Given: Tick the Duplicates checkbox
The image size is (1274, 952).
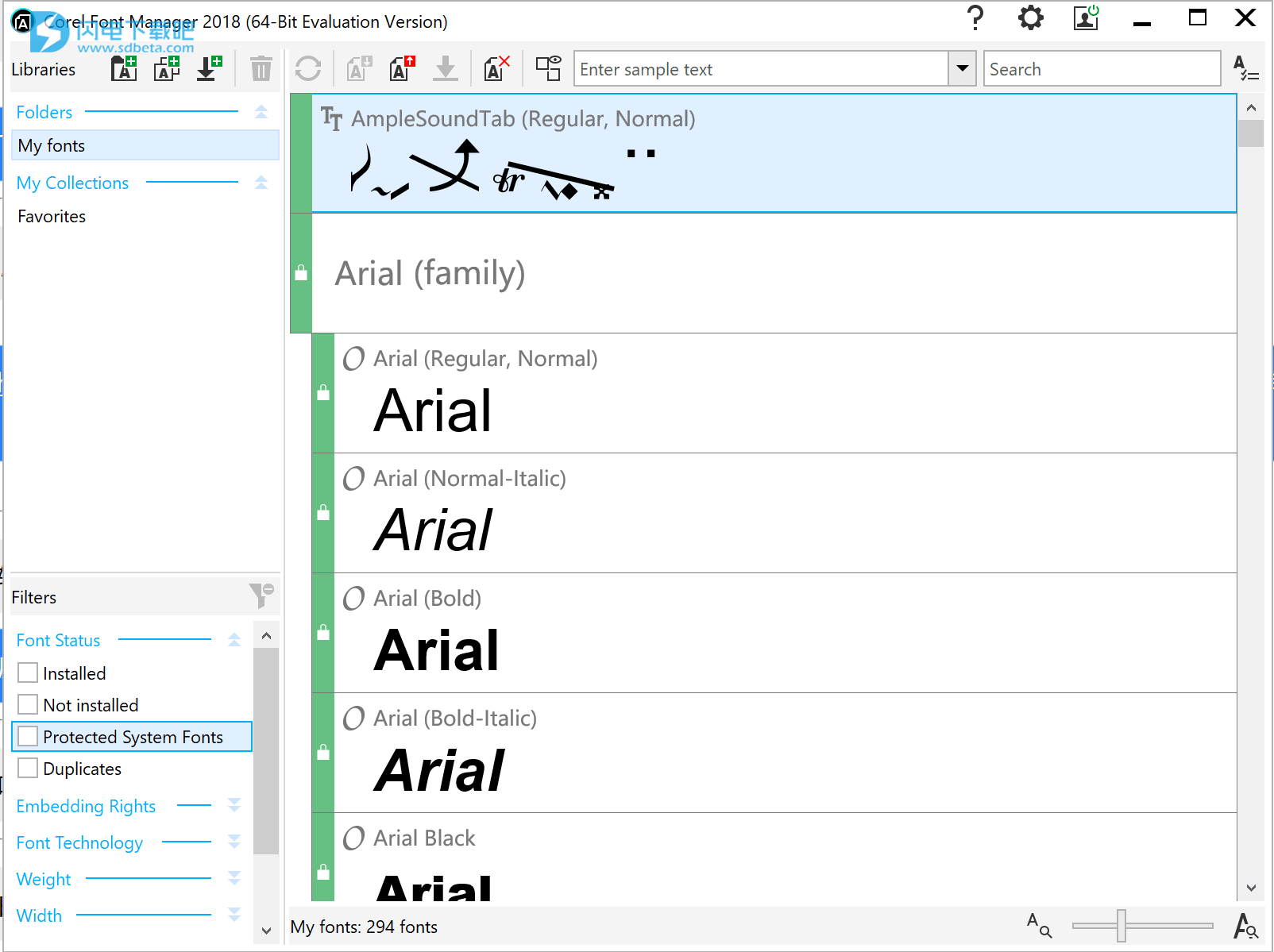Looking at the screenshot, I should (28, 769).
